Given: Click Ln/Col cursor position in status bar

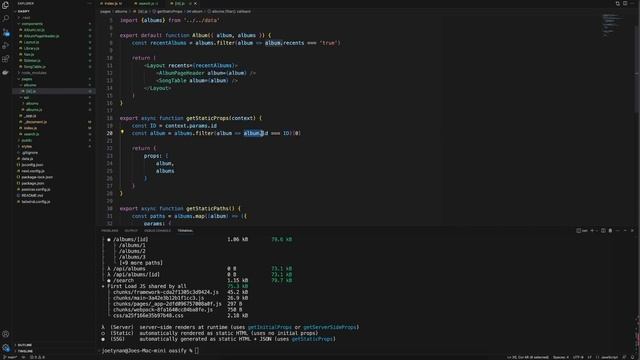Looking at the screenshot, I should pos(527,357).
